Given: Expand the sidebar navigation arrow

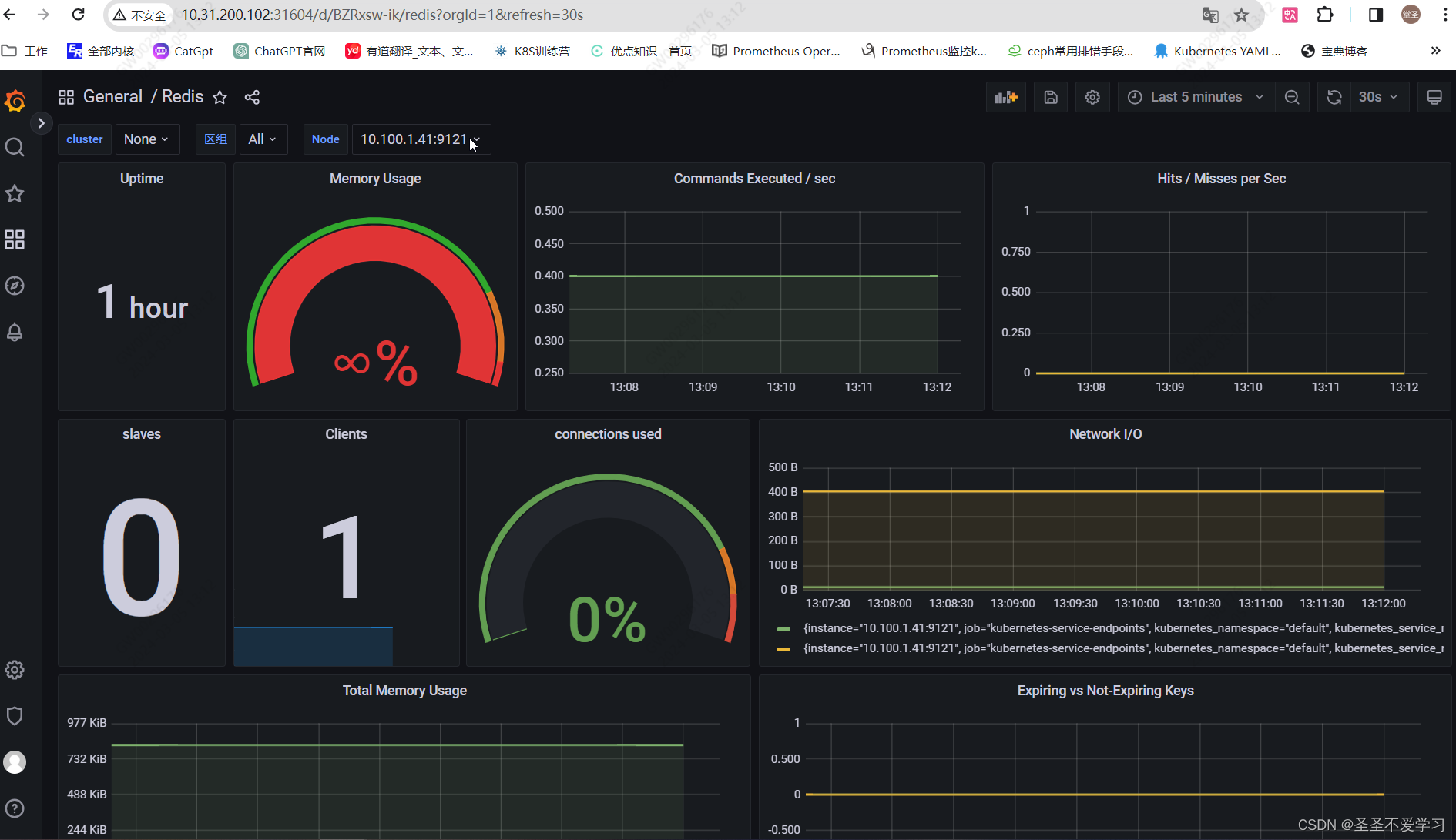Looking at the screenshot, I should click(41, 123).
